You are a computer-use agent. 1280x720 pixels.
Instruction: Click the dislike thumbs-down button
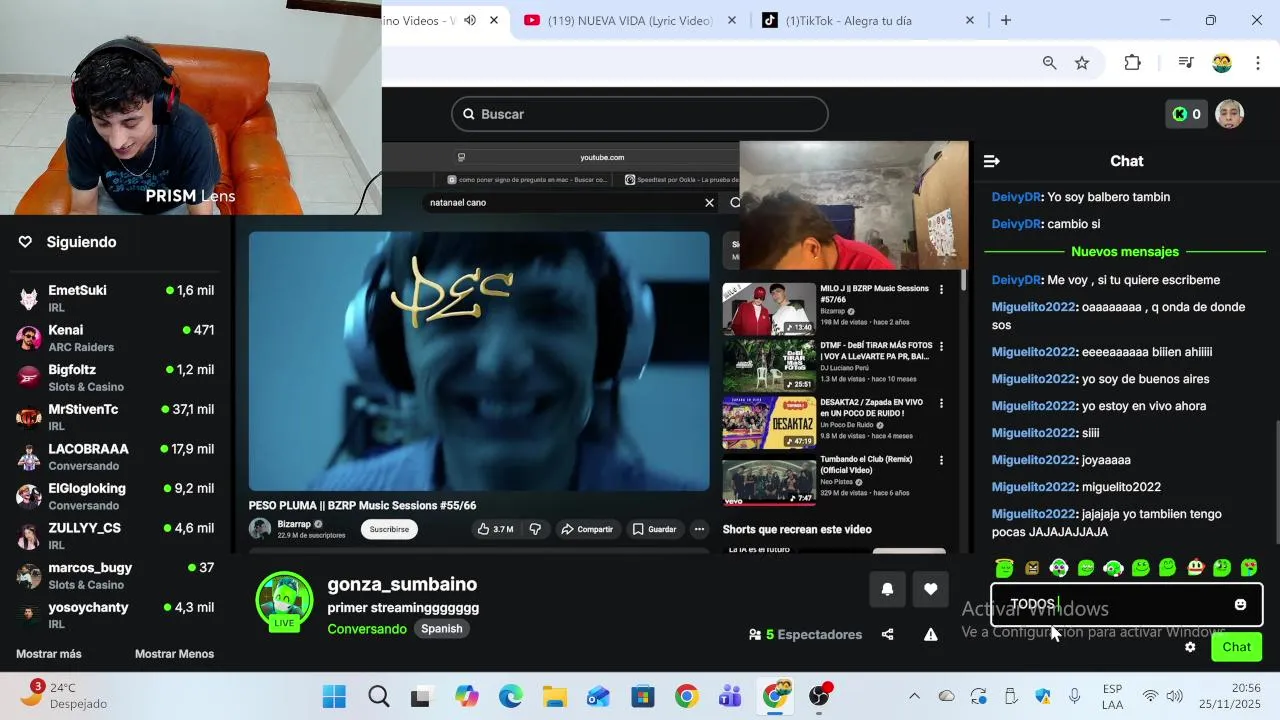click(x=535, y=529)
